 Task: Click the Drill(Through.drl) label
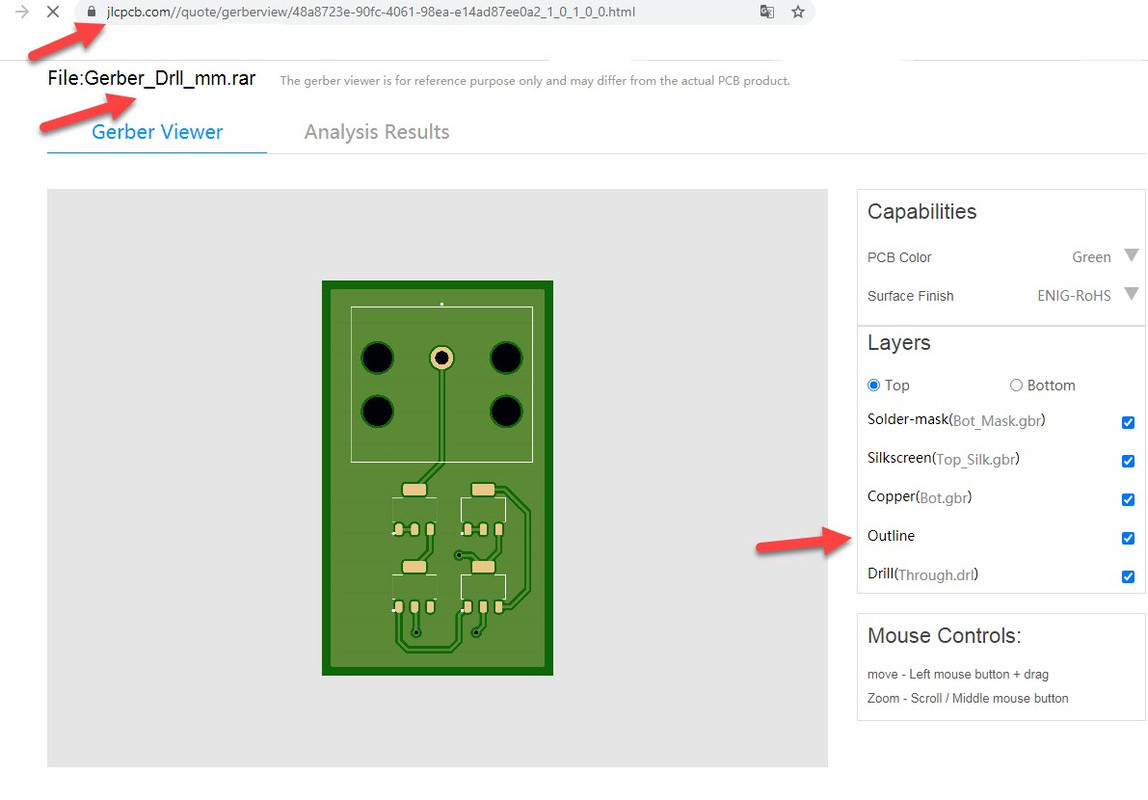tap(922, 574)
